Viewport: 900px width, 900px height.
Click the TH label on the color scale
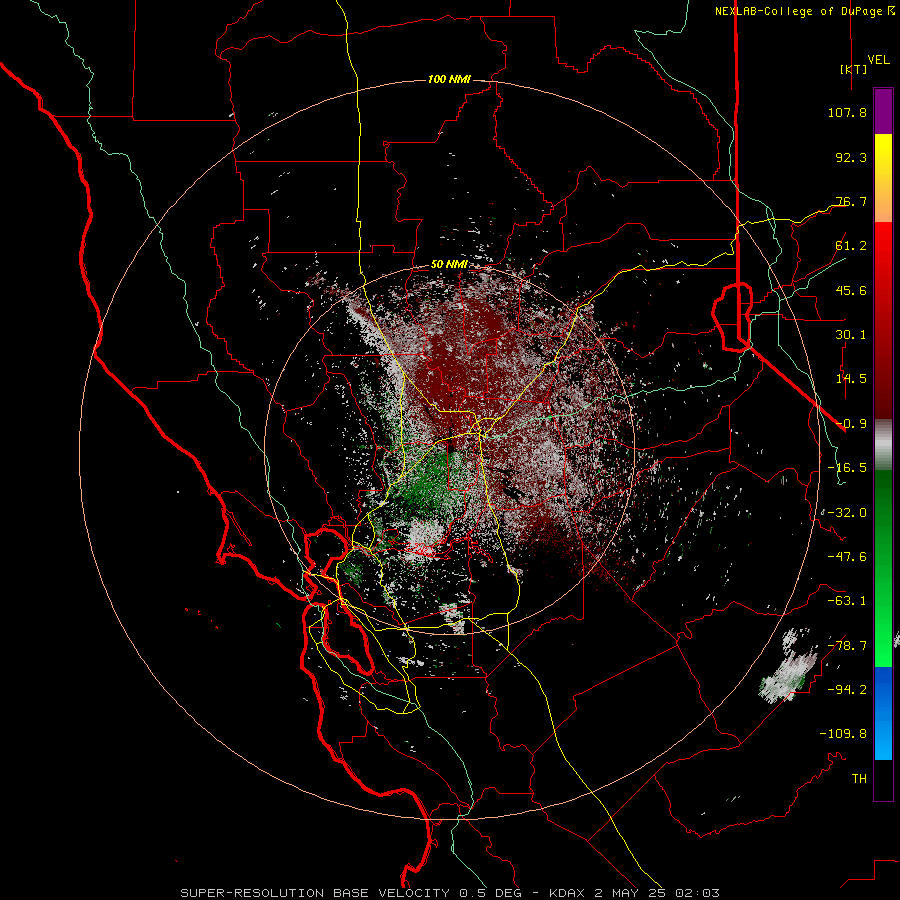(859, 779)
